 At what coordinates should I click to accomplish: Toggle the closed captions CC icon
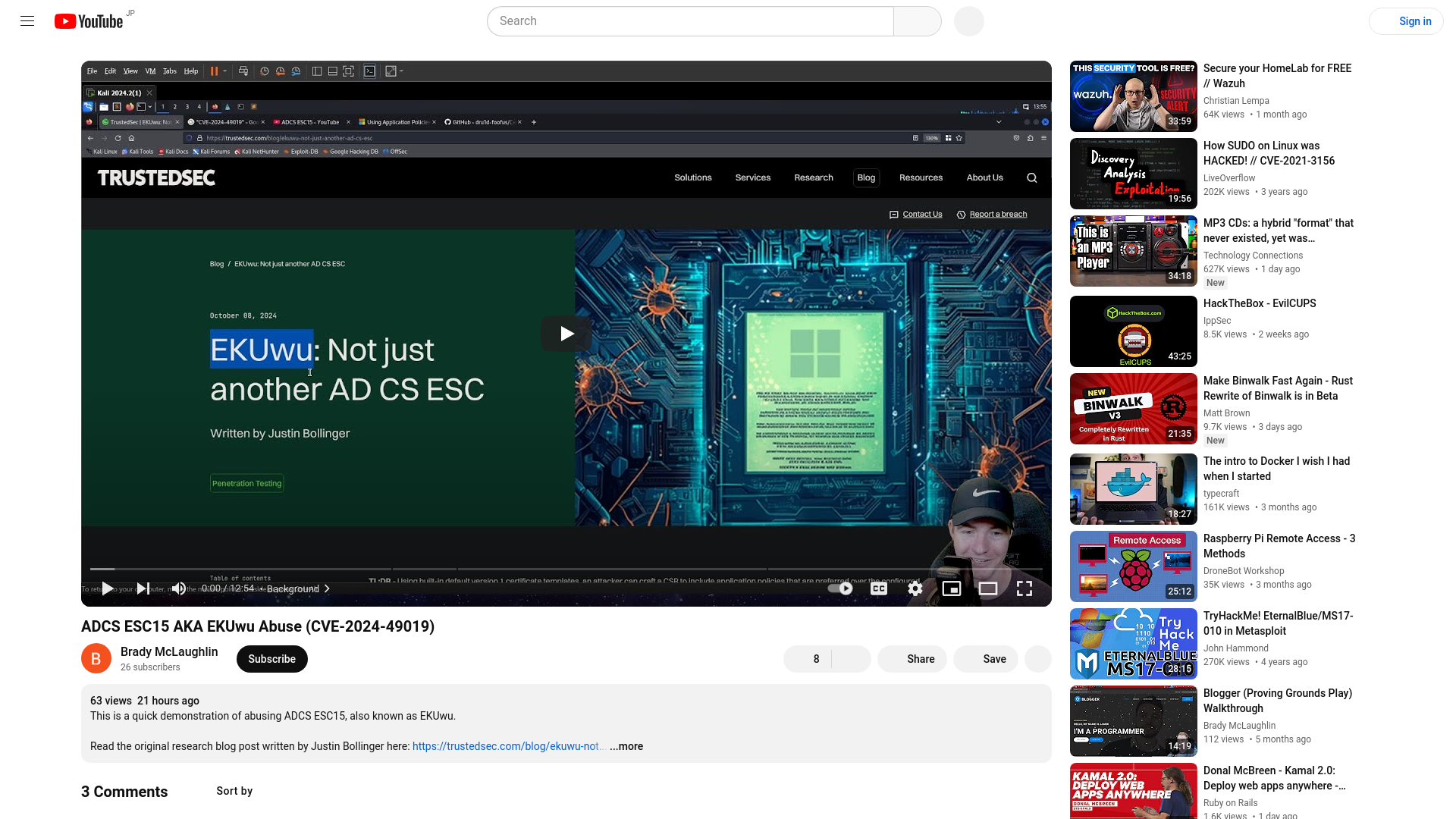coord(878,589)
